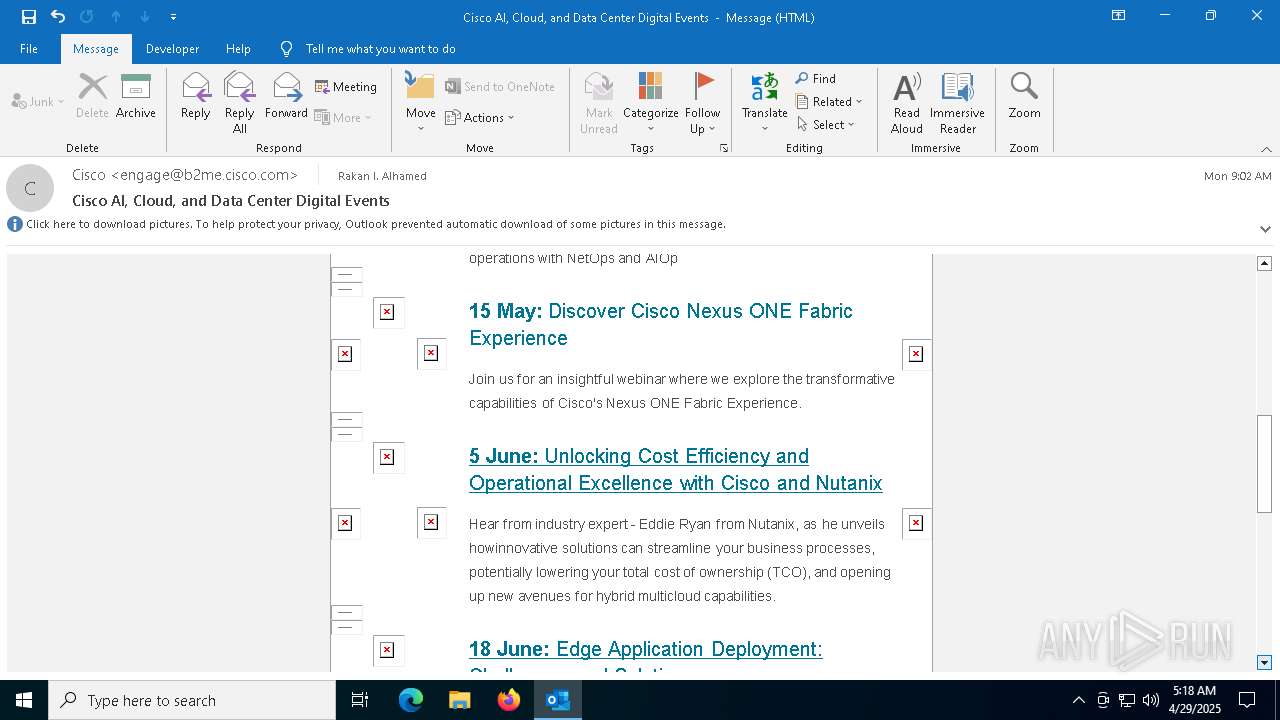
Task: Open the 5 June Cisco and Nutanix link
Action: pos(675,469)
